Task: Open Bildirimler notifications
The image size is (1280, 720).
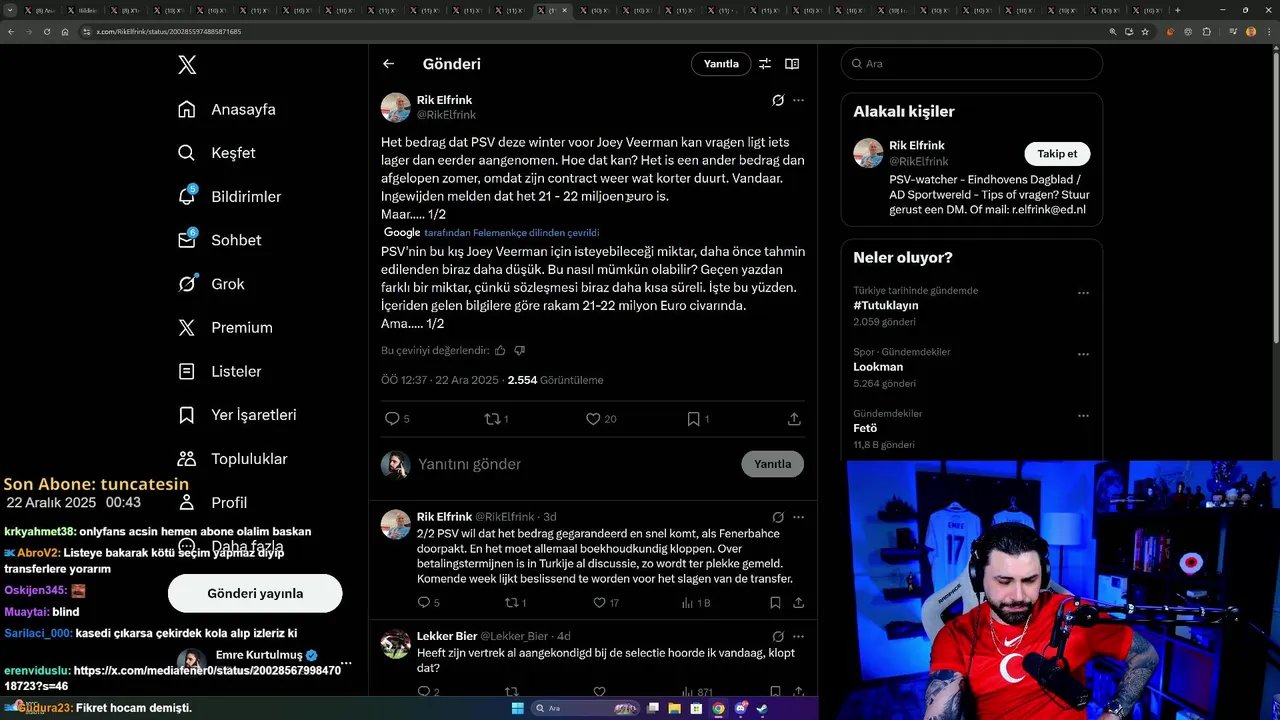Action: (x=229, y=196)
